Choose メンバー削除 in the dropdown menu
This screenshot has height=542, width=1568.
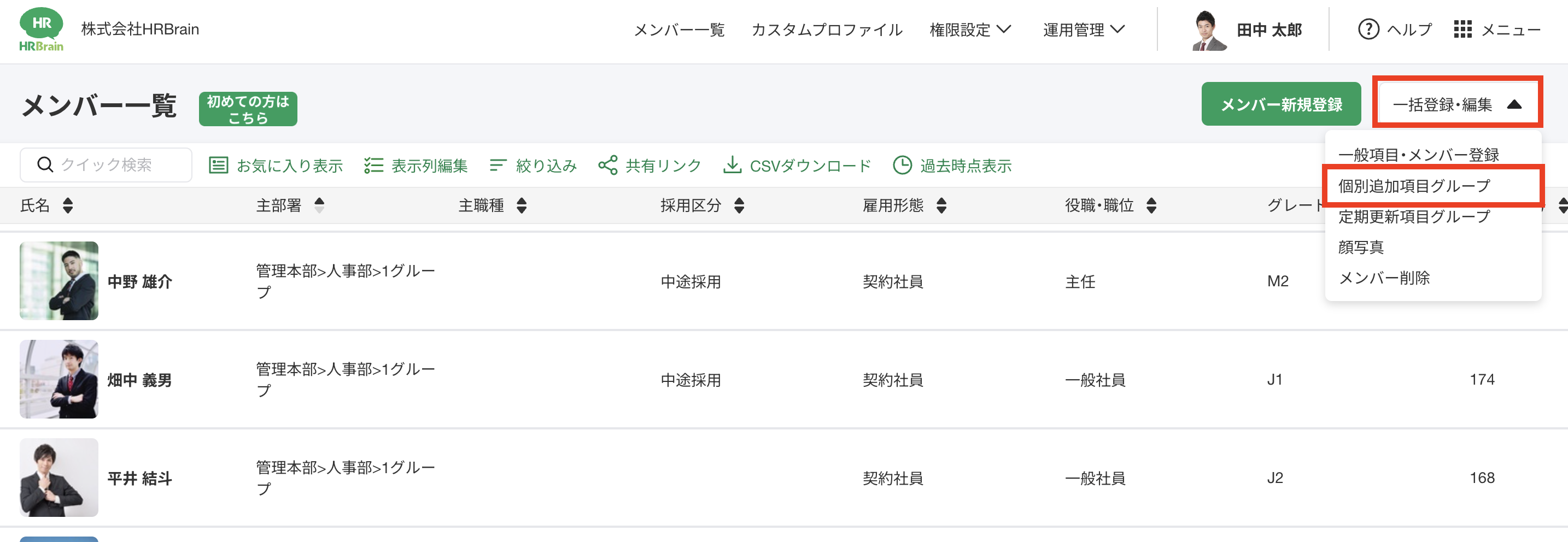pos(1384,278)
